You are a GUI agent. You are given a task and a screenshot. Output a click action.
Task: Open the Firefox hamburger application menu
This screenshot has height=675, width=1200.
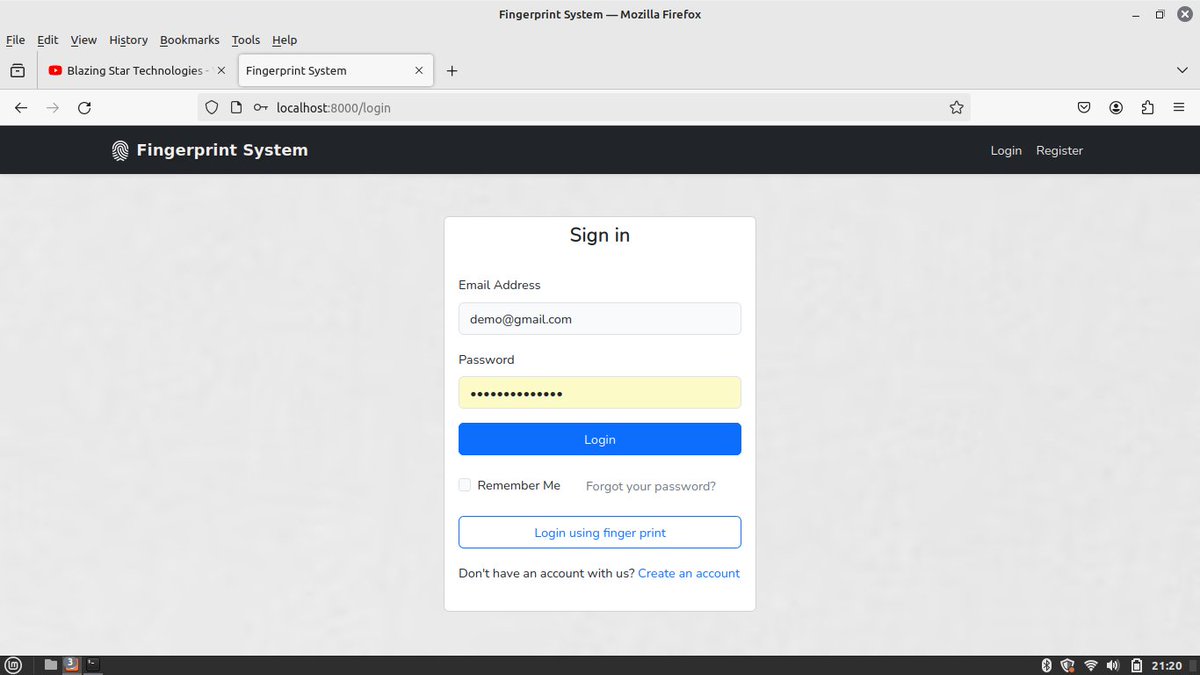pyautogui.click(x=1179, y=108)
